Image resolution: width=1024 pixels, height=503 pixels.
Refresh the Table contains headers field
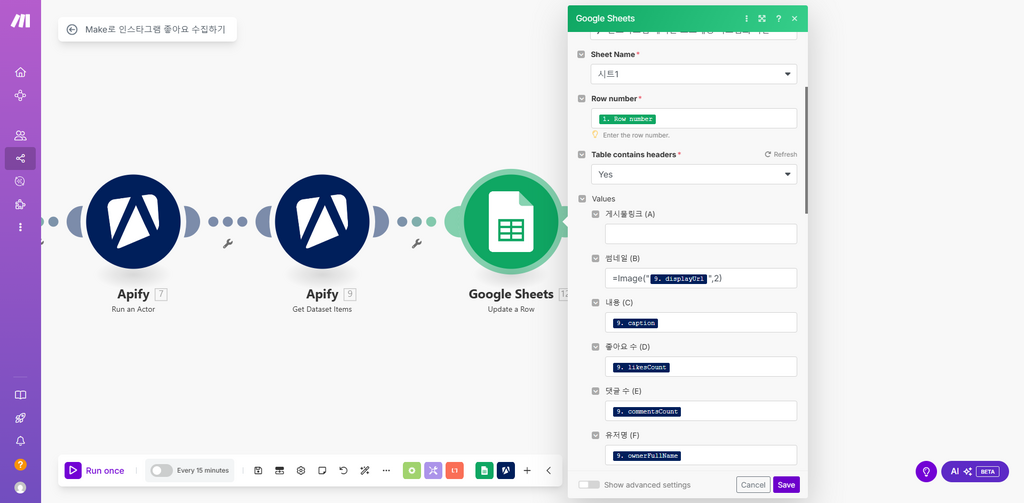pyautogui.click(x=781, y=155)
